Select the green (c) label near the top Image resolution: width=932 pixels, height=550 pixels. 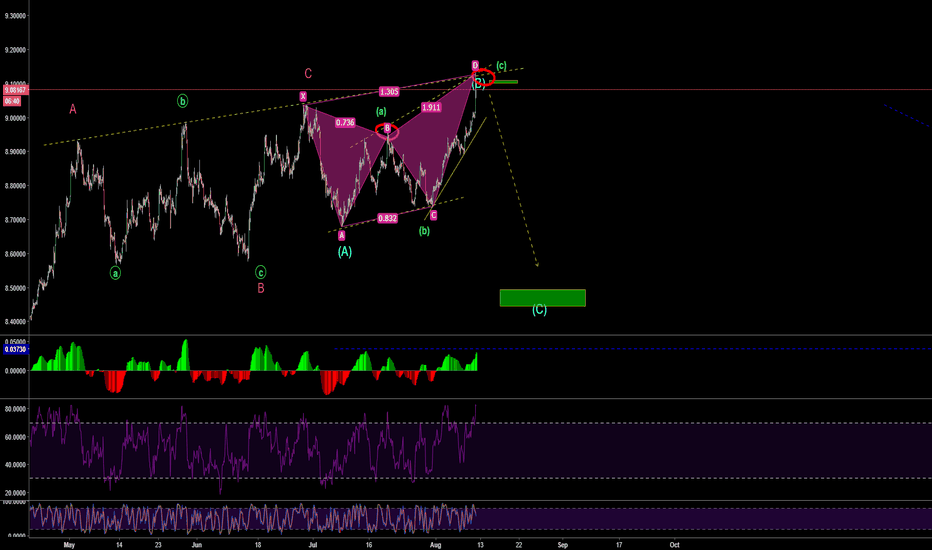point(501,65)
